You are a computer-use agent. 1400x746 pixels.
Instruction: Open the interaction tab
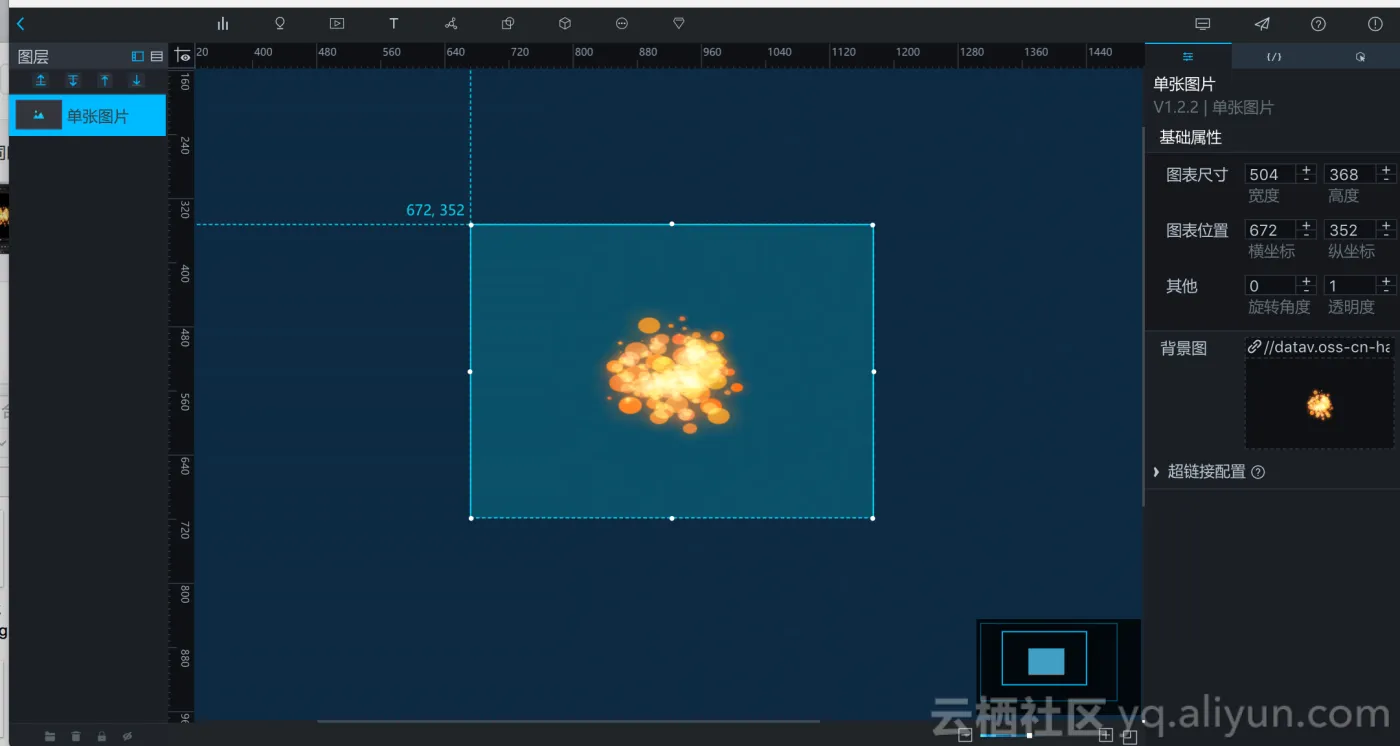1360,57
